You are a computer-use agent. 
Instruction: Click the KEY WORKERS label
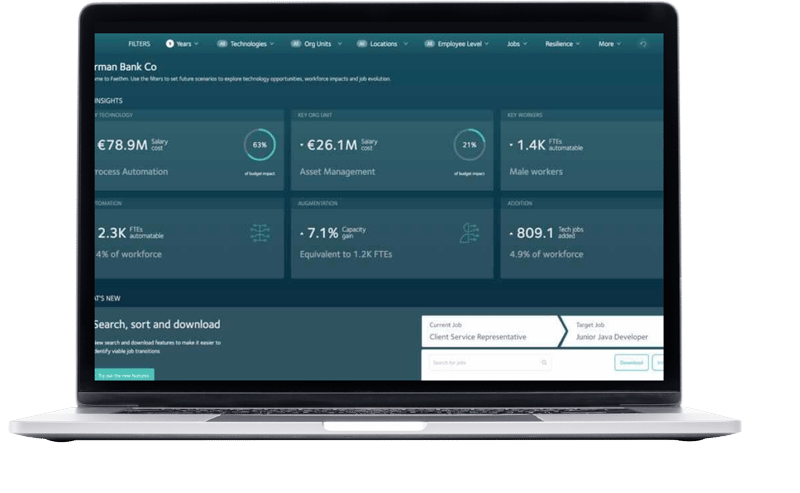tap(524, 115)
